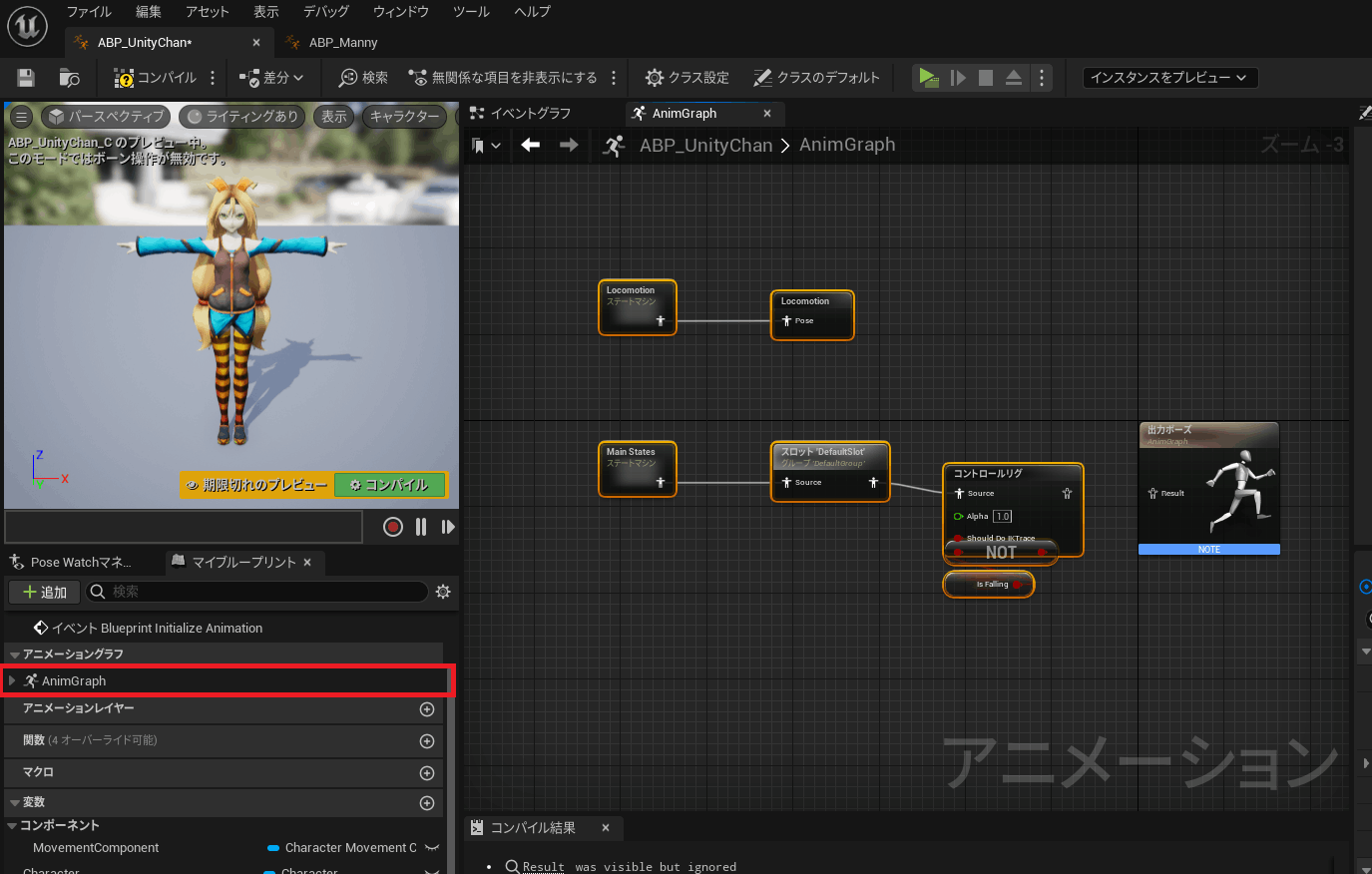This screenshot has height=874, width=1372.
Task: Select イベント Blueprint Initialize Animation entry
Action: 150,628
